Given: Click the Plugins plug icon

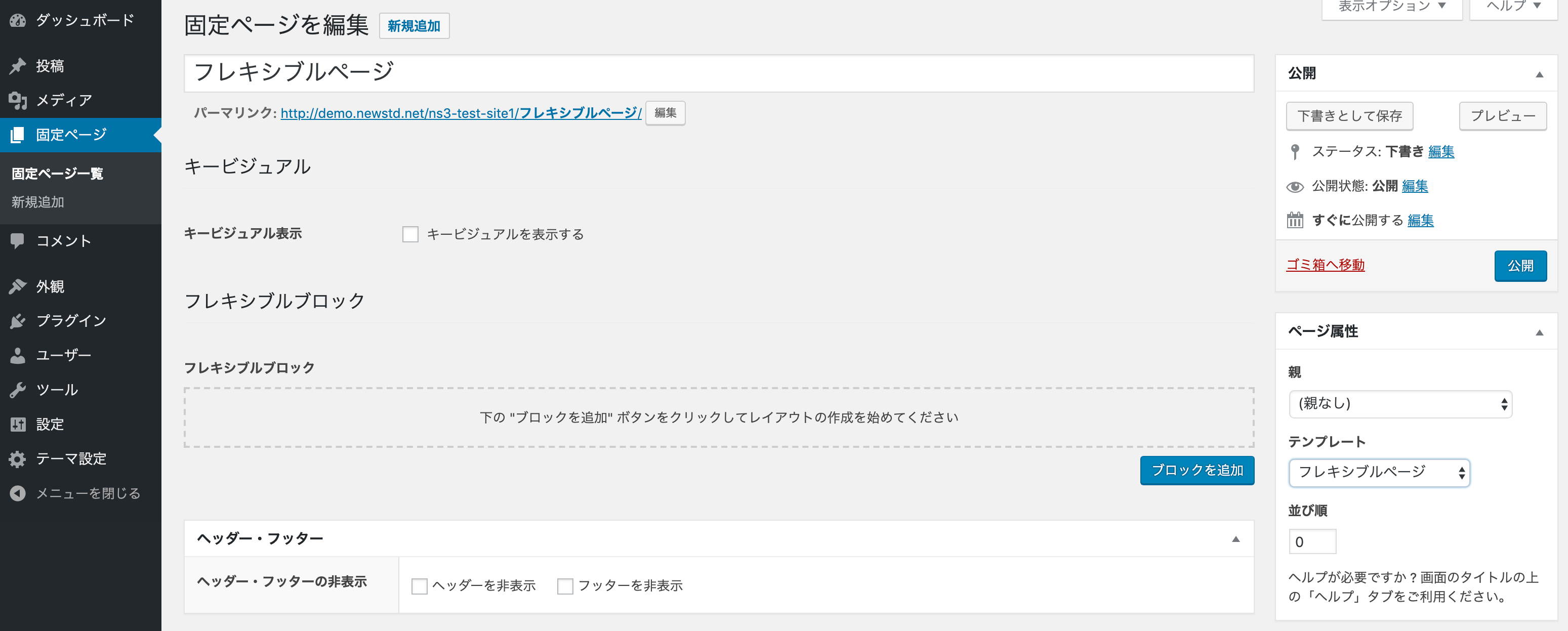Looking at the screenshot, I should click(18, 321).
